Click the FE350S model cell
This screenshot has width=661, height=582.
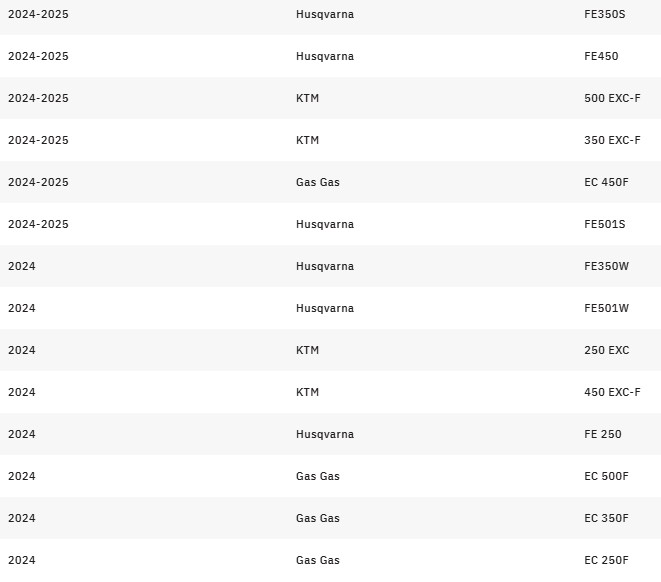pyautogui.click(x=604, y=15)
